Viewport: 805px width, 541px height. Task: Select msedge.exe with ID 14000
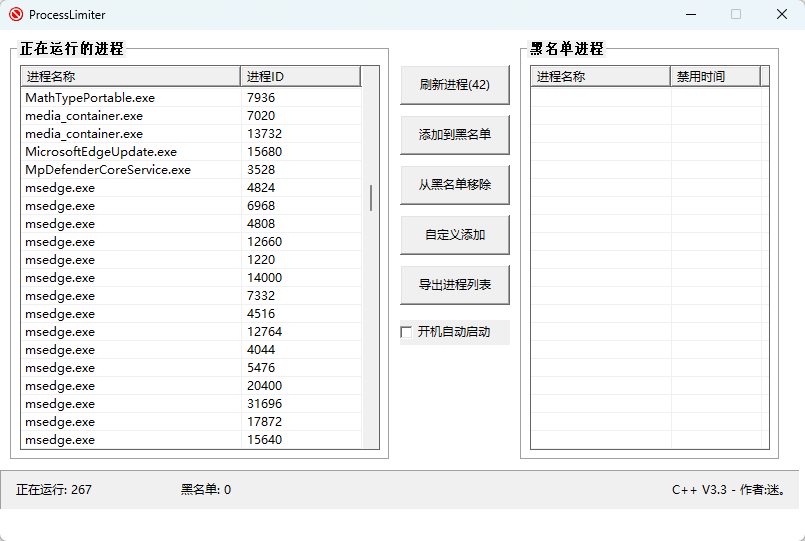tap(191, 277)
